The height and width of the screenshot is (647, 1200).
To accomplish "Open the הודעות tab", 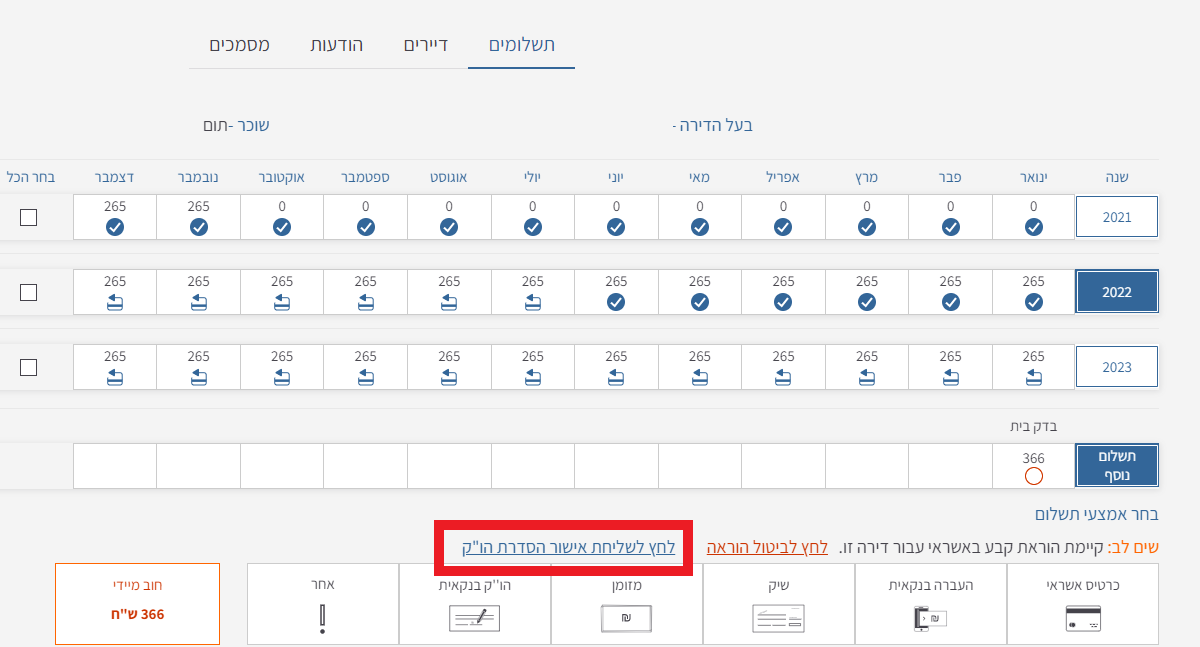I will pos(336,45).
